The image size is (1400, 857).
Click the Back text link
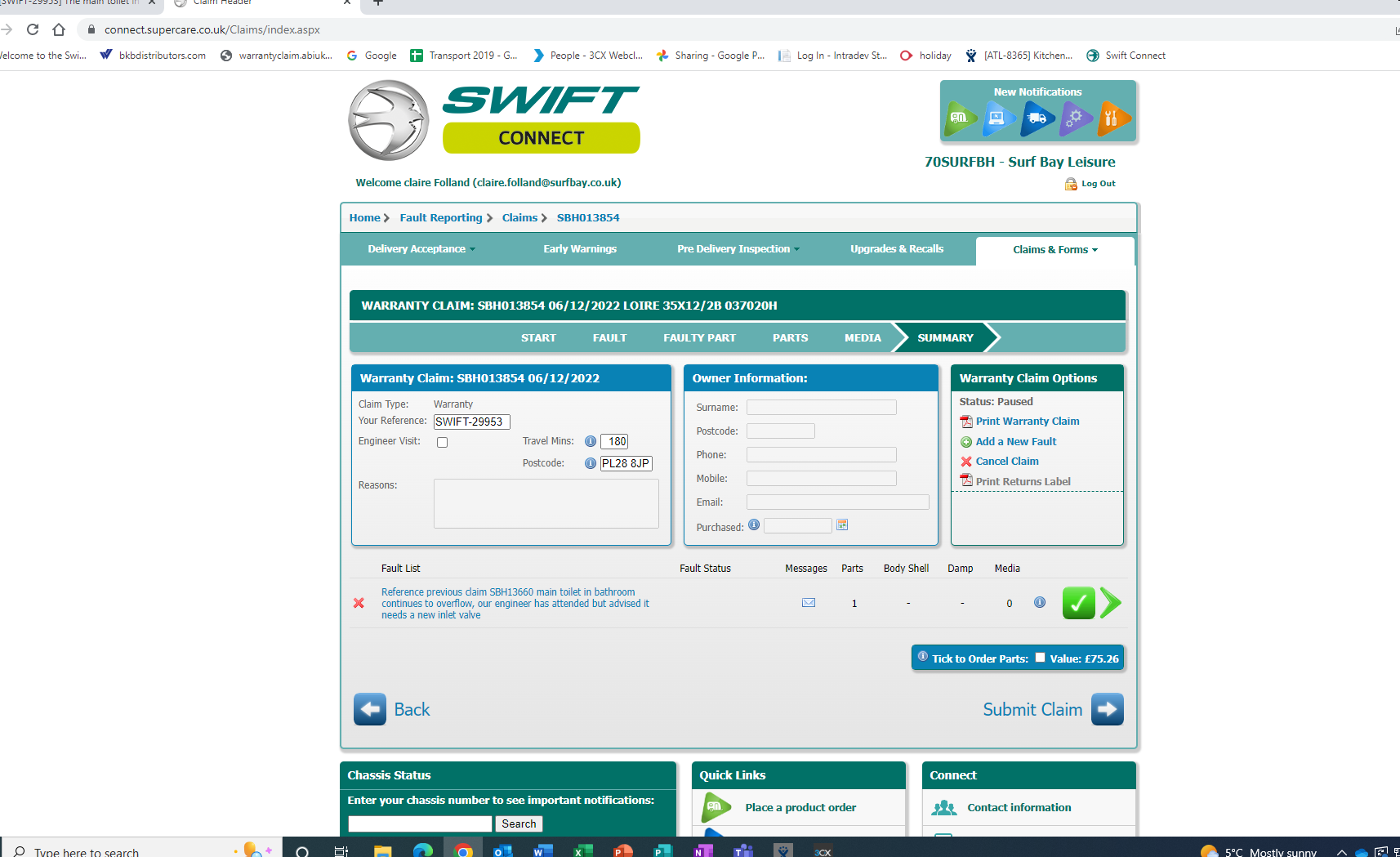click(x=412, y=709)
